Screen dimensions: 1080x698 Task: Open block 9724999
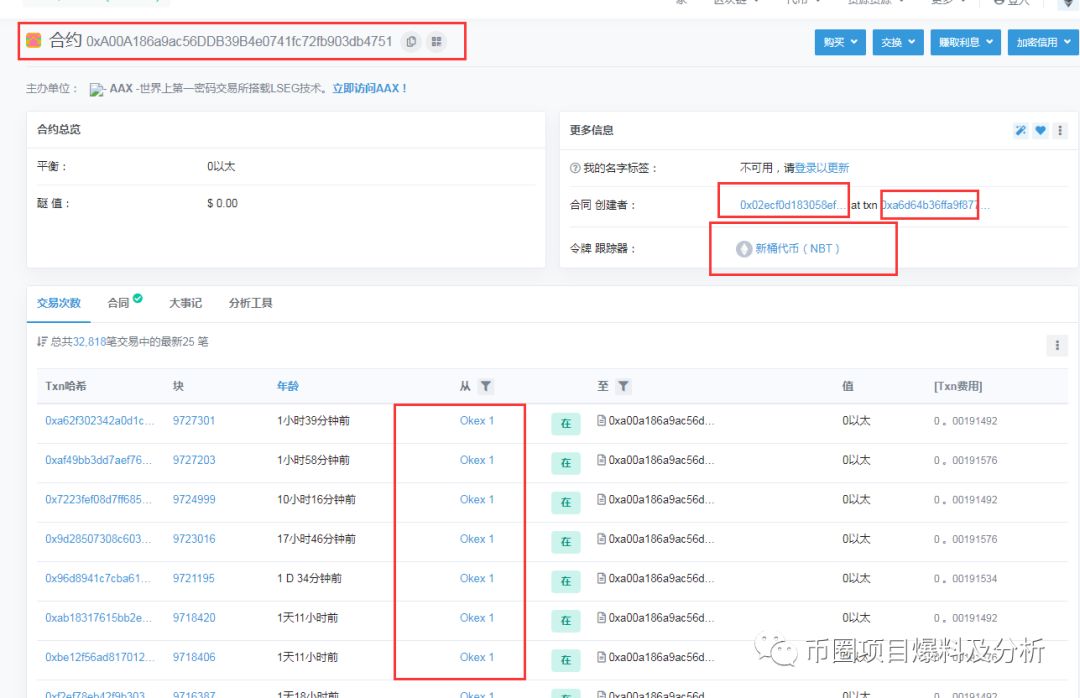194,499
